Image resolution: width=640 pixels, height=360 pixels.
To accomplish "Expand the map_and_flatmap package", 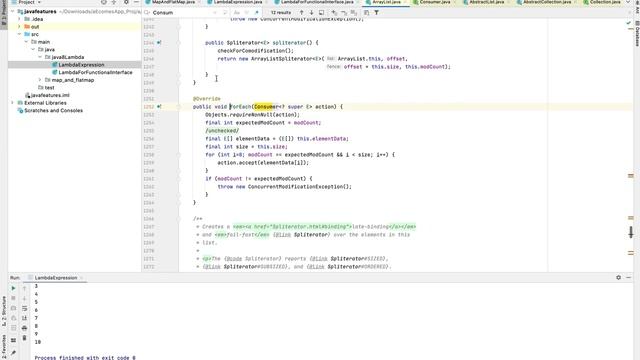I will click(x=40, y=80).
